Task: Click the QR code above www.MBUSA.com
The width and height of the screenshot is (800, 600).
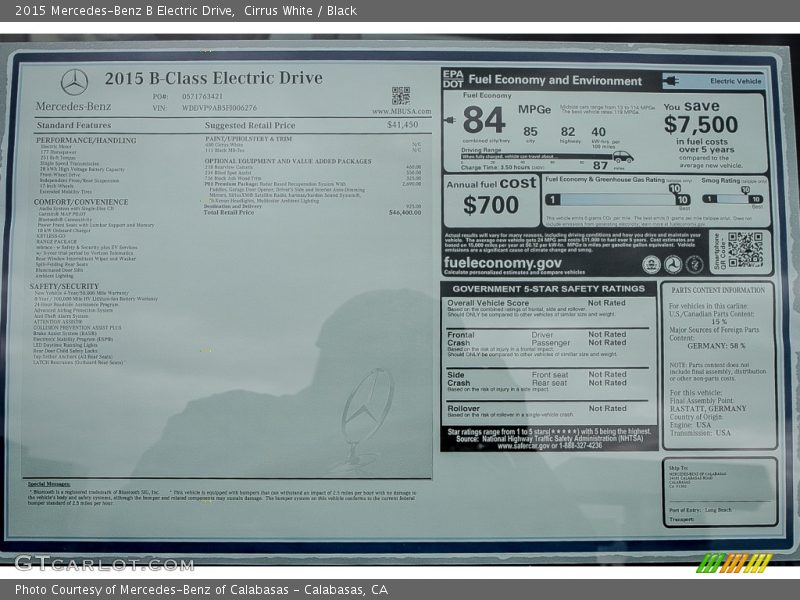Action: tap(401, 96)
